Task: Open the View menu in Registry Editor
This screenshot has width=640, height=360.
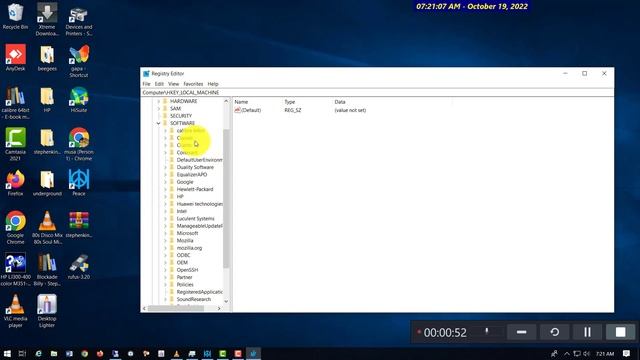Action: tap(173, 84)
